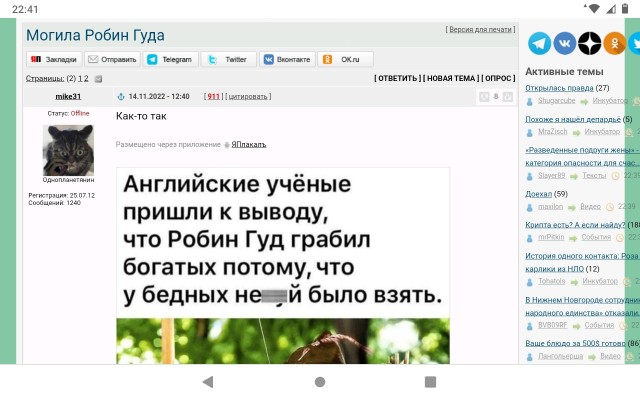Go to page 1 of the thread
640x400 pixels.
pos(80,78)
